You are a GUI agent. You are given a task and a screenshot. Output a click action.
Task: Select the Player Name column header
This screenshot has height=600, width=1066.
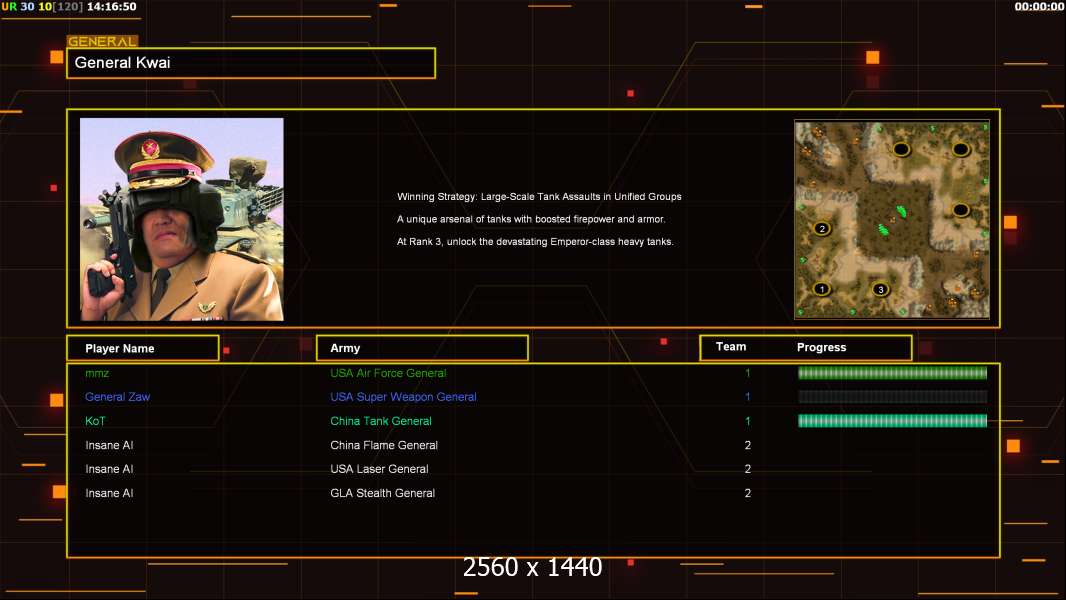[142, 348]
